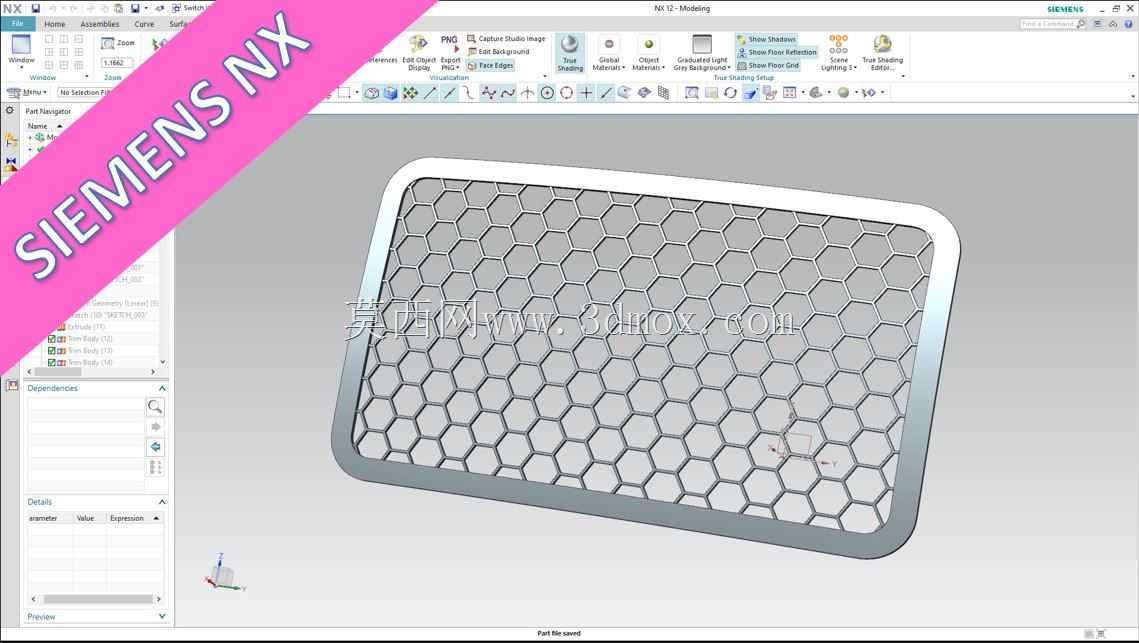Toggle Face Edges display
The height and width of the screenshot is (643, 1139).
(x=490, y=65)
